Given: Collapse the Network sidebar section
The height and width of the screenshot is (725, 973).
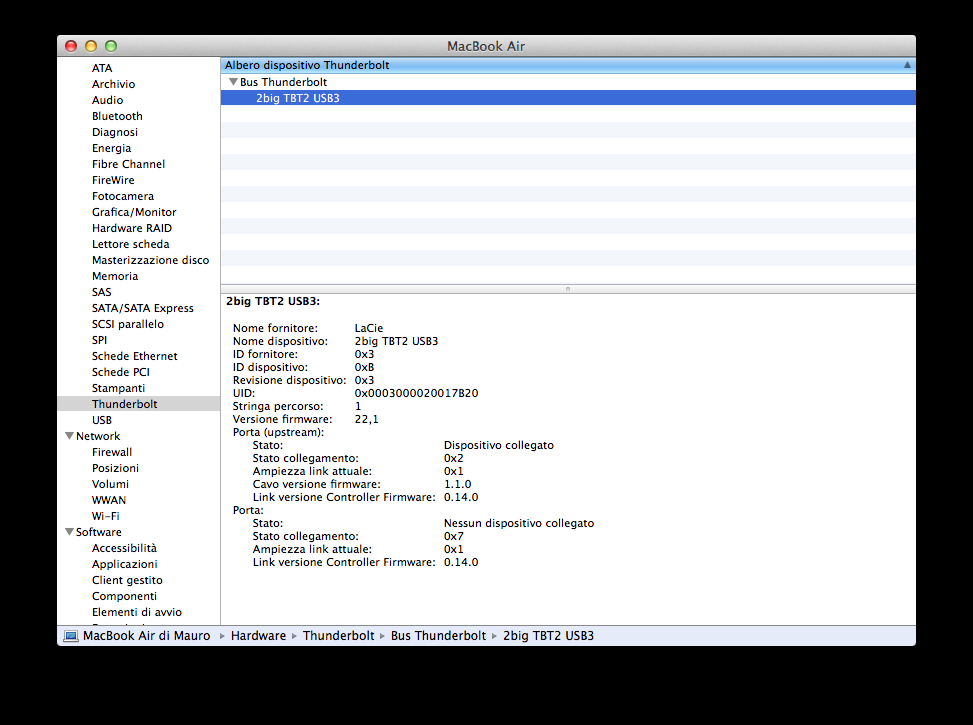Looking at the screenshot, I should point(70,436).
